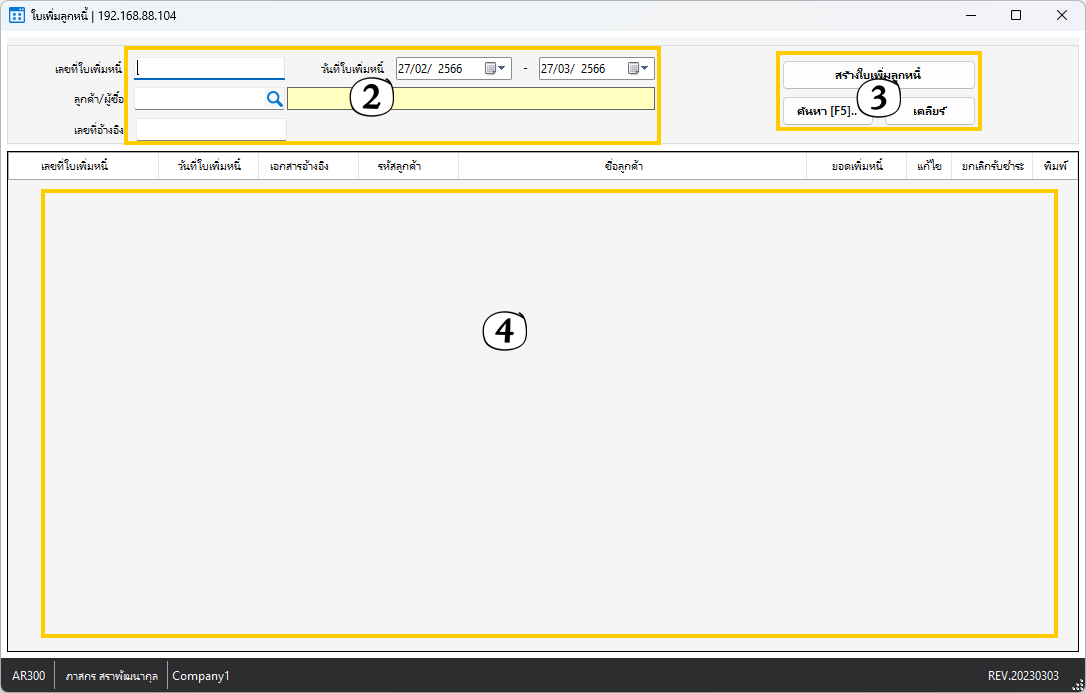
Task: Click the app icon in title bar
Action: pyautogui.click(x=17, y=15)
